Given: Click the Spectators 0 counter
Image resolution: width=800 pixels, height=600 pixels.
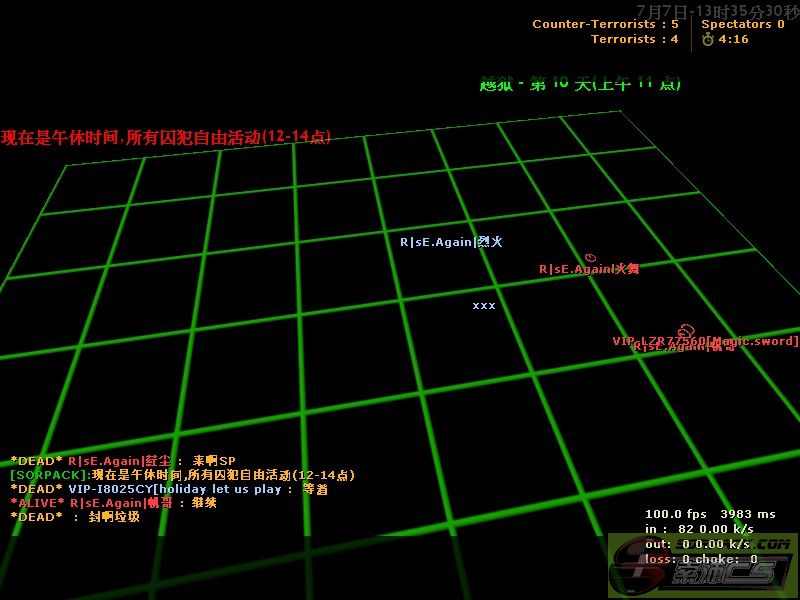Looking at the screenshot, I should 742,24.
